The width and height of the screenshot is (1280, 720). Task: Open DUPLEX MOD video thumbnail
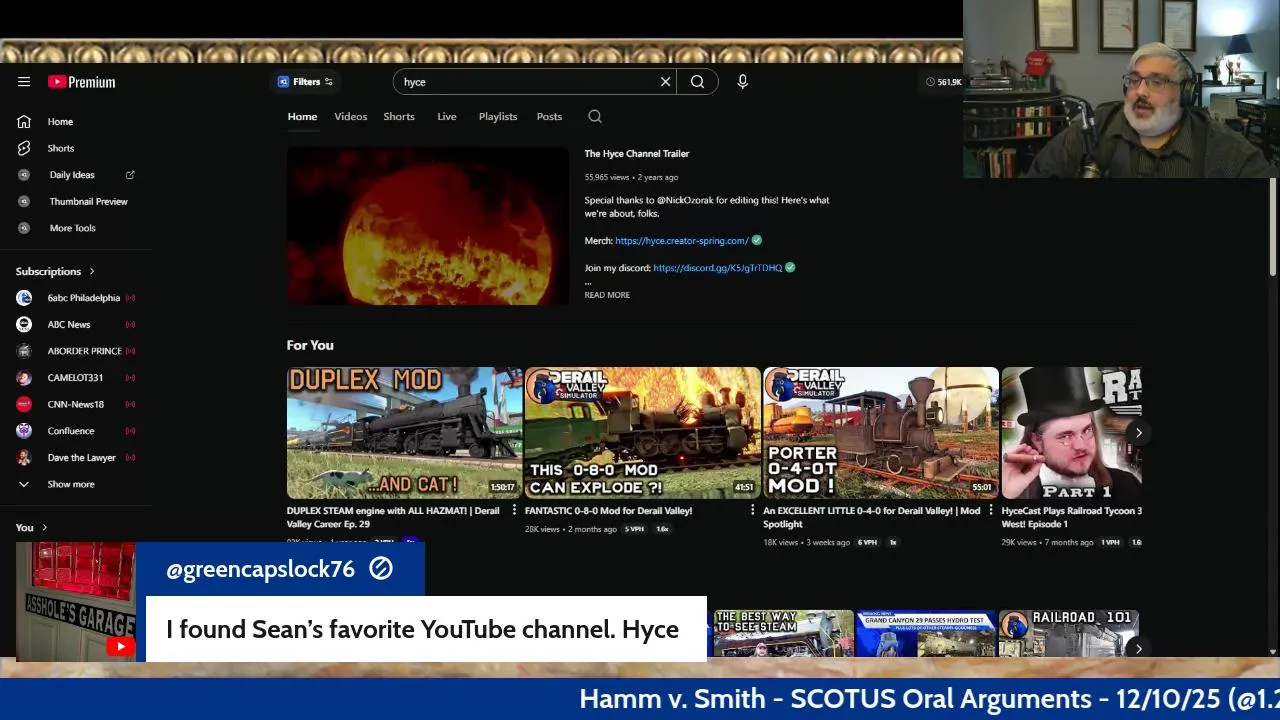click(404, 433)
